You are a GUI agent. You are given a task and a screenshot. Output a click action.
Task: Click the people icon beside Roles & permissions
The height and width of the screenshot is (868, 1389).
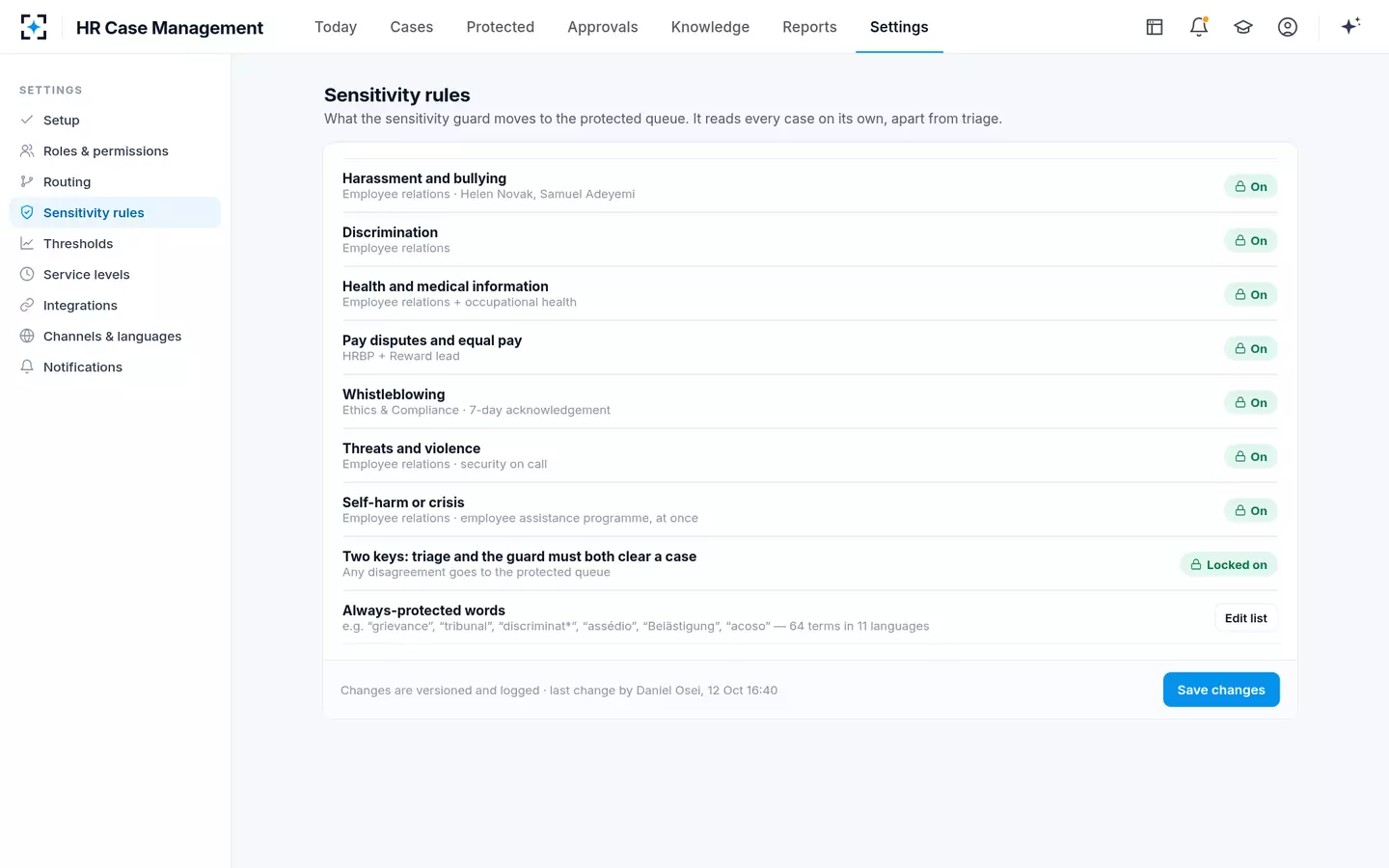[x=27, y=150]
